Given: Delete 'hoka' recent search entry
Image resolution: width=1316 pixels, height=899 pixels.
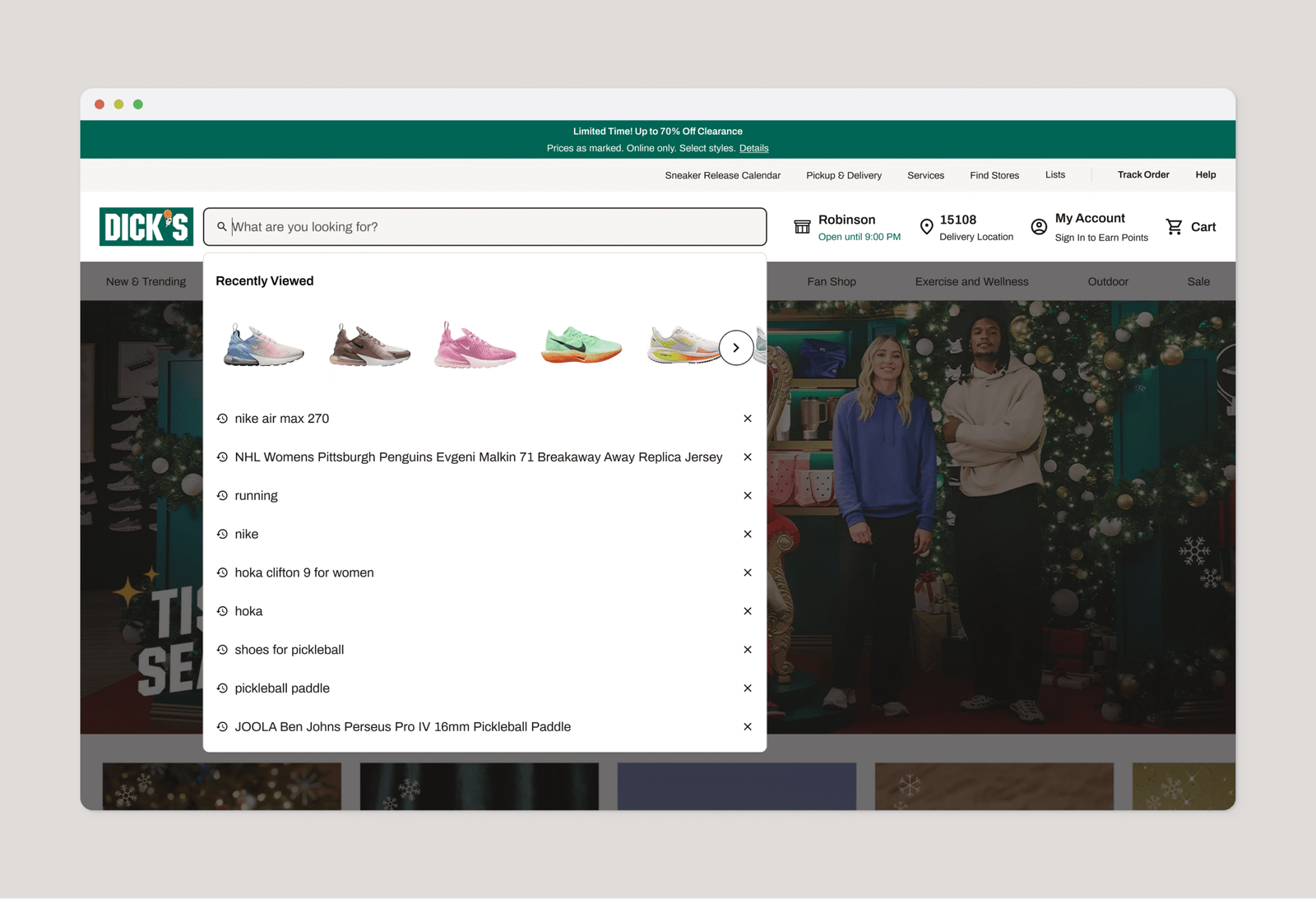Looking at the screenshot, I should (747, 611).
